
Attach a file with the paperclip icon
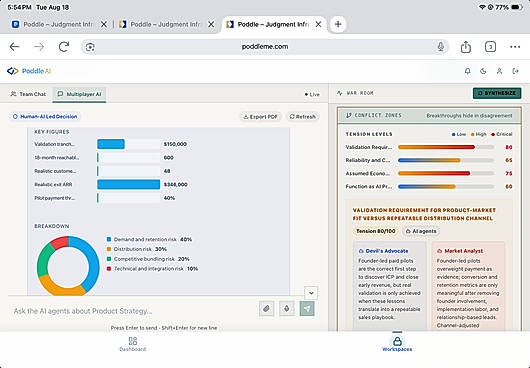tap(266, 308)
